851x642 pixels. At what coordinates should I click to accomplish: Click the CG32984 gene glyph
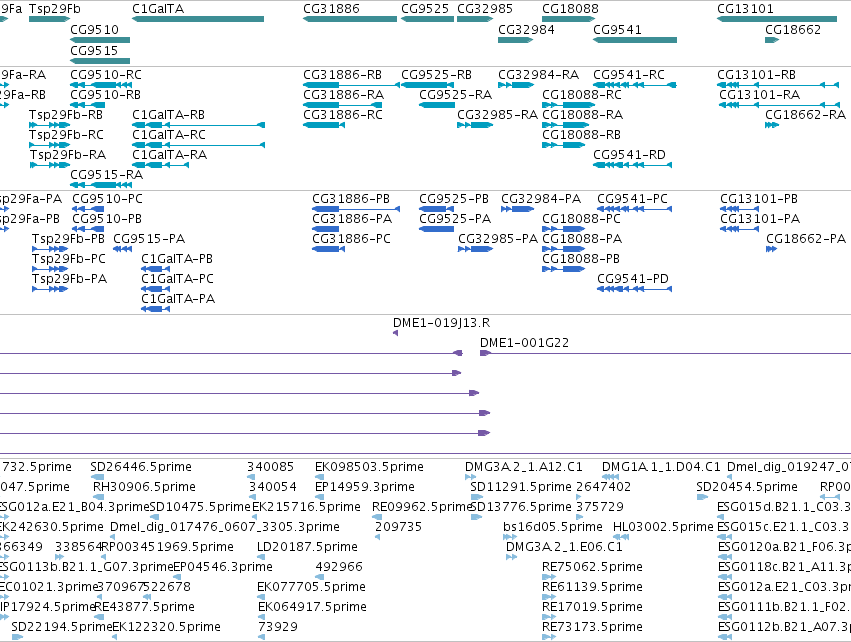(516, 40)
